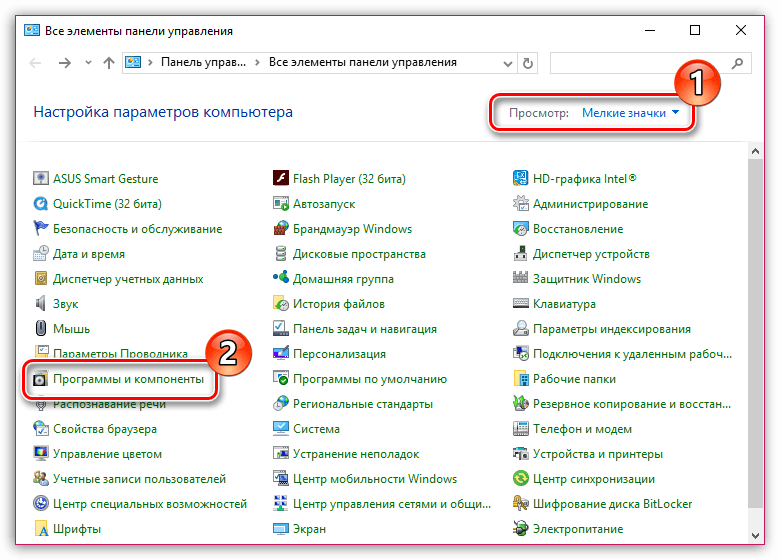The image size is (780, 560).
Task: Open Центр мобильности Windows link
Action: (x=375, y=479)
